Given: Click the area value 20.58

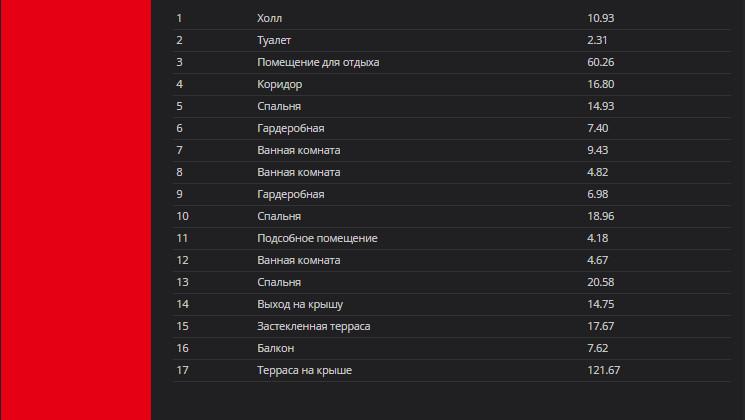Looking at the screenshot, I should pos(600,283).
